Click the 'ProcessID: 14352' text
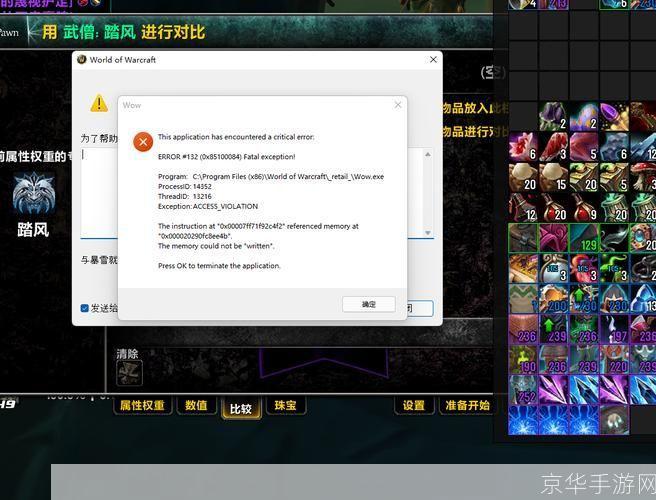 184,187
